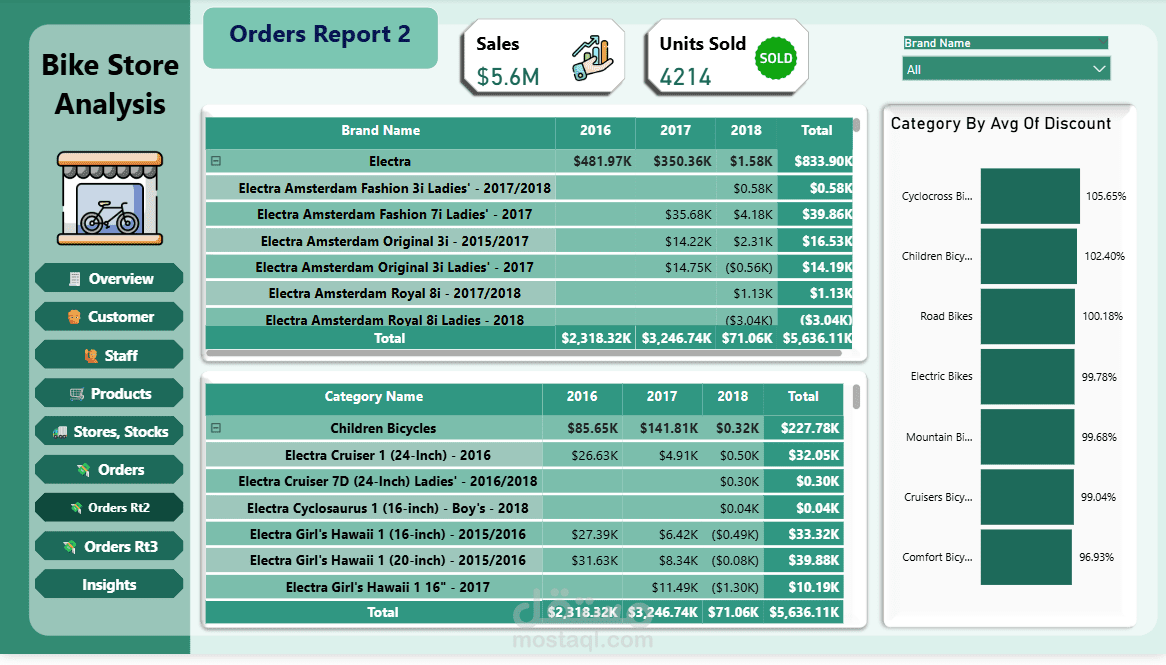Click the green SOLD badge icon

tap(776, 58)
